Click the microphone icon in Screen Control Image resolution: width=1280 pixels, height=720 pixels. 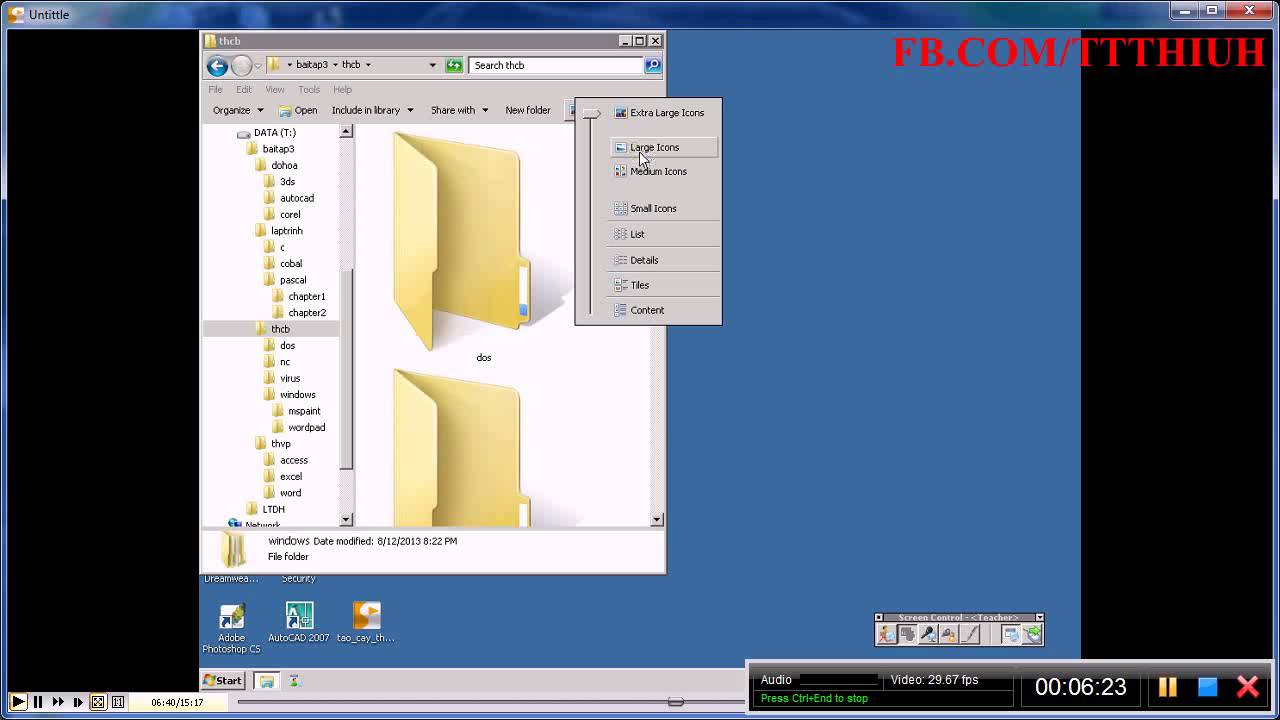(x=928, y=634)
